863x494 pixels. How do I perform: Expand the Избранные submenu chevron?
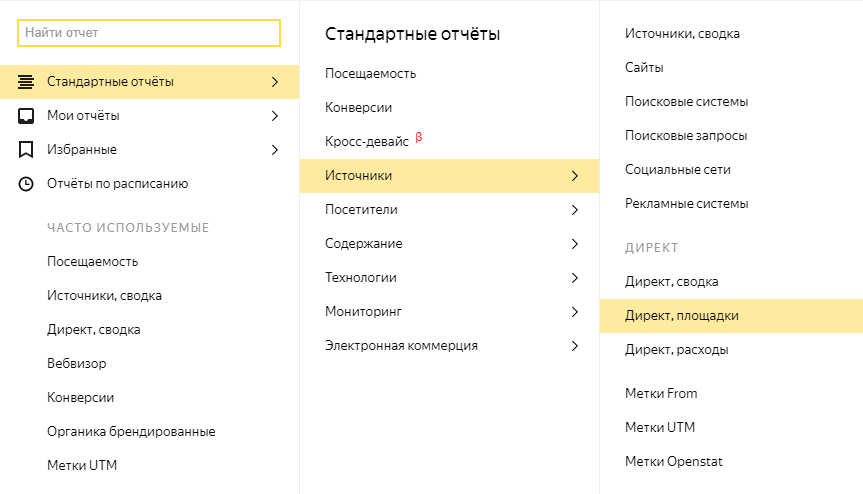click(x=274, y=150)
